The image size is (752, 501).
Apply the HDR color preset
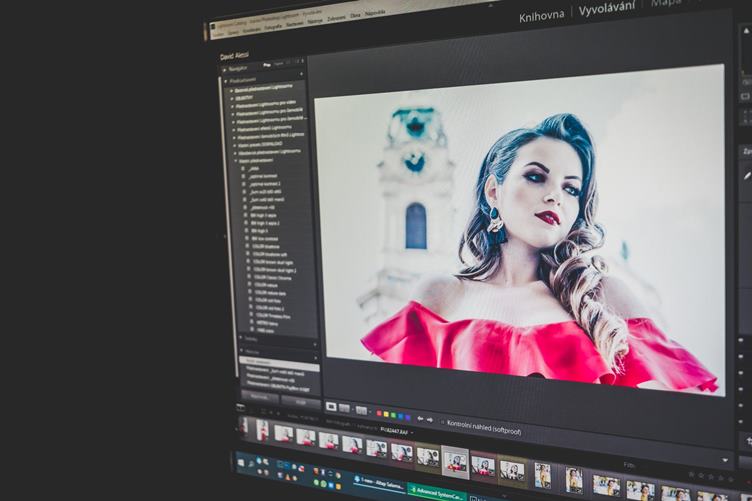tap(265, 331)
